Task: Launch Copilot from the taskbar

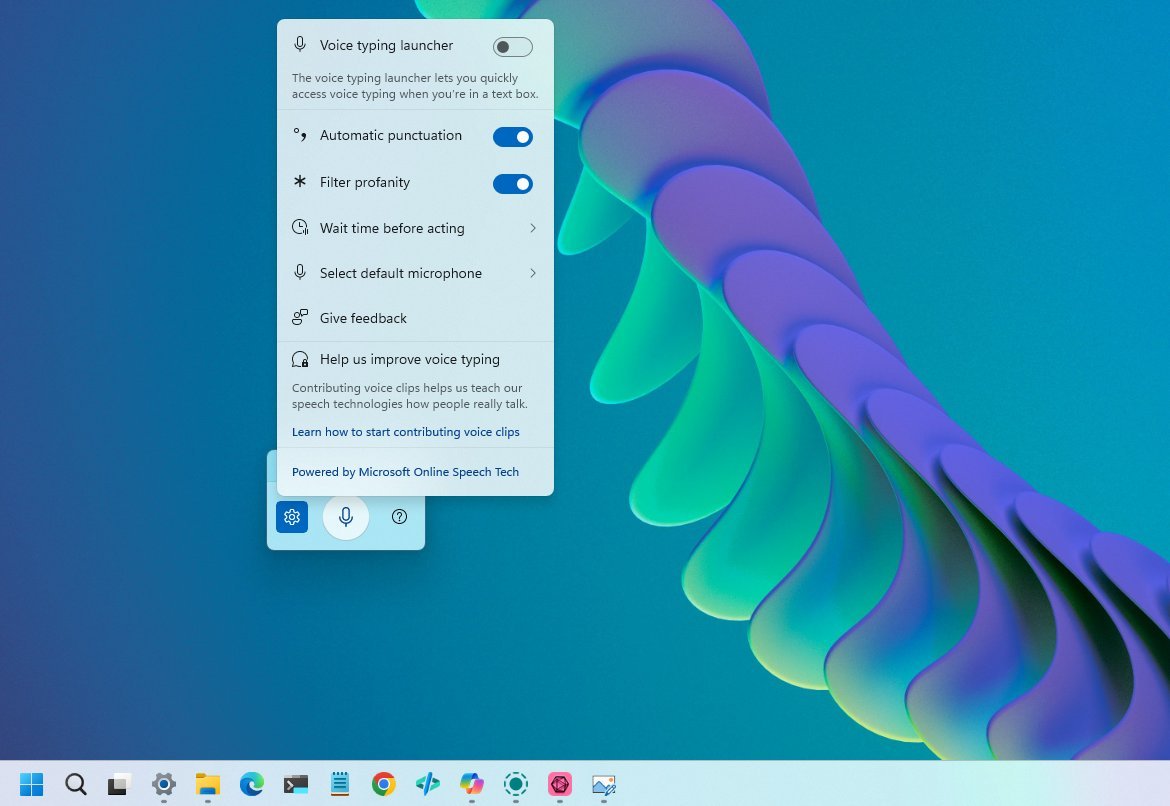Action: click(471, 785)
